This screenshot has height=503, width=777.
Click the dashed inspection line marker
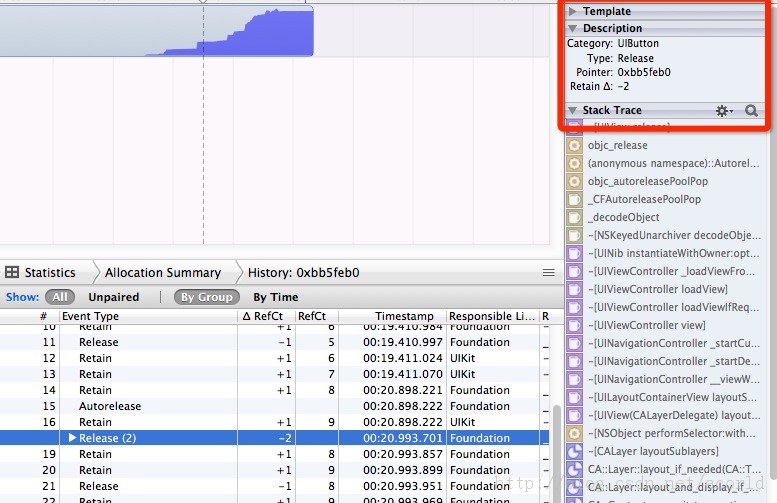click(203, 124)
